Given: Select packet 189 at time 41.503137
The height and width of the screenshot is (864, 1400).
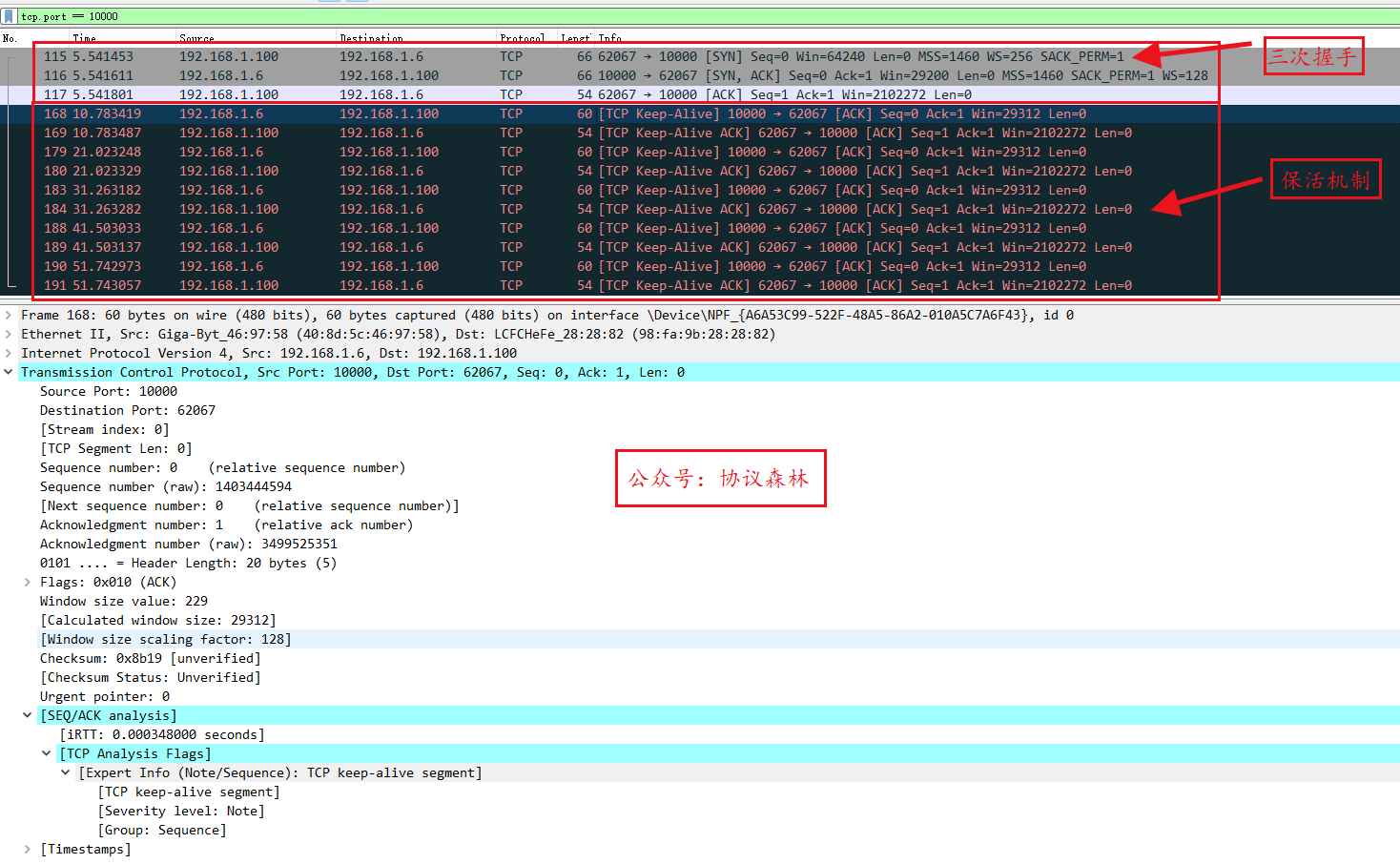Looking at the screenshot, I should point(700,247).
